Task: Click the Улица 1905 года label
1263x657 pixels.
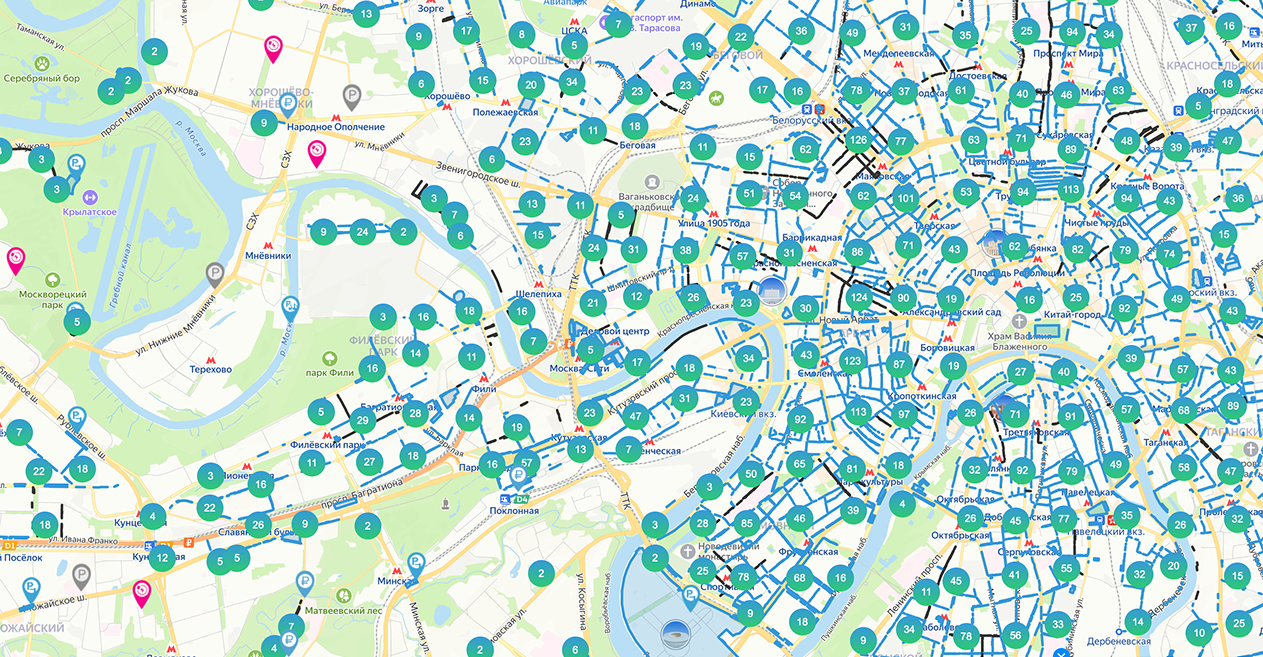Action: pos(715,223)
